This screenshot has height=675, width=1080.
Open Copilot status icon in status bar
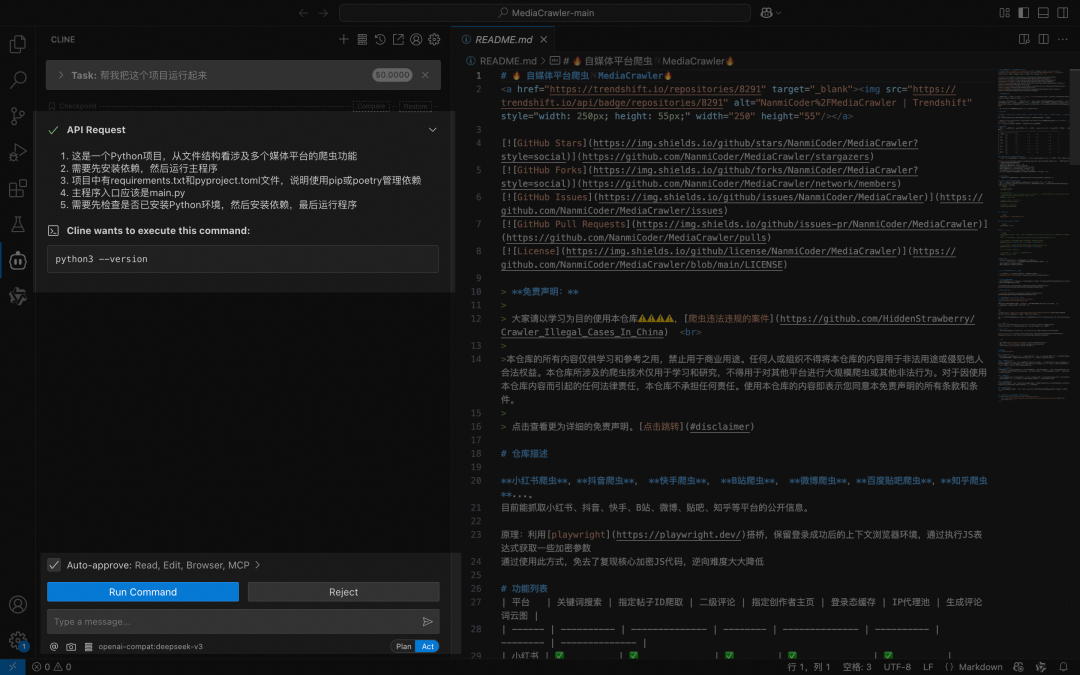pos(1019,667)
